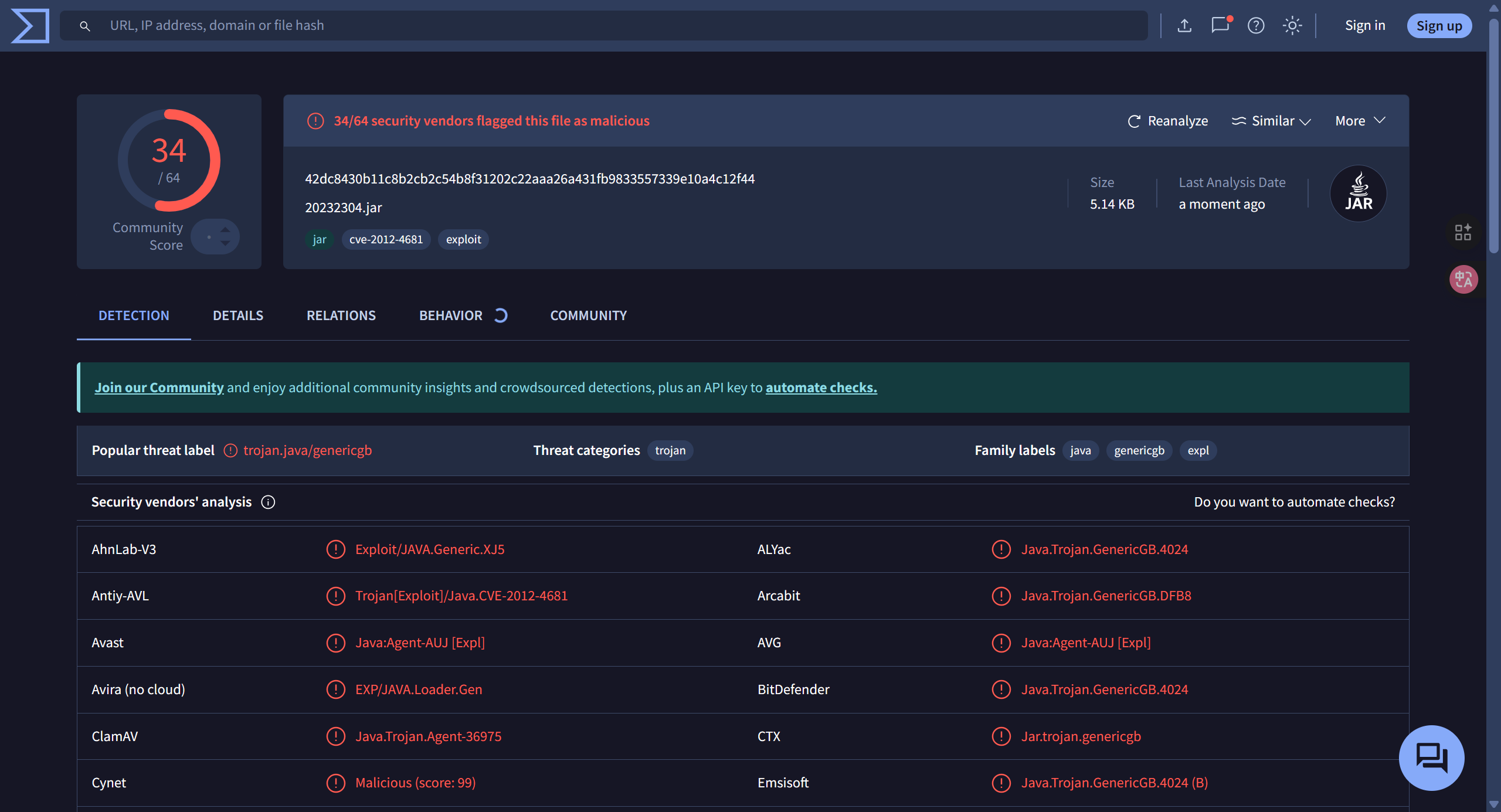Screen dimensions: 1501x812
Task: Focus the URL, IP address search field
Action: pos(604,26)
